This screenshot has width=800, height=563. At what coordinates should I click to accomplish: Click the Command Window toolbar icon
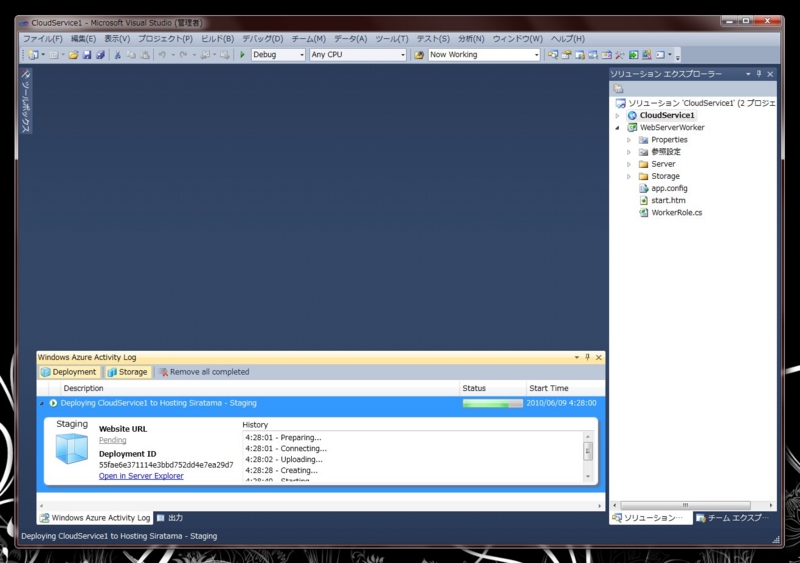click(x=660, y=55)
